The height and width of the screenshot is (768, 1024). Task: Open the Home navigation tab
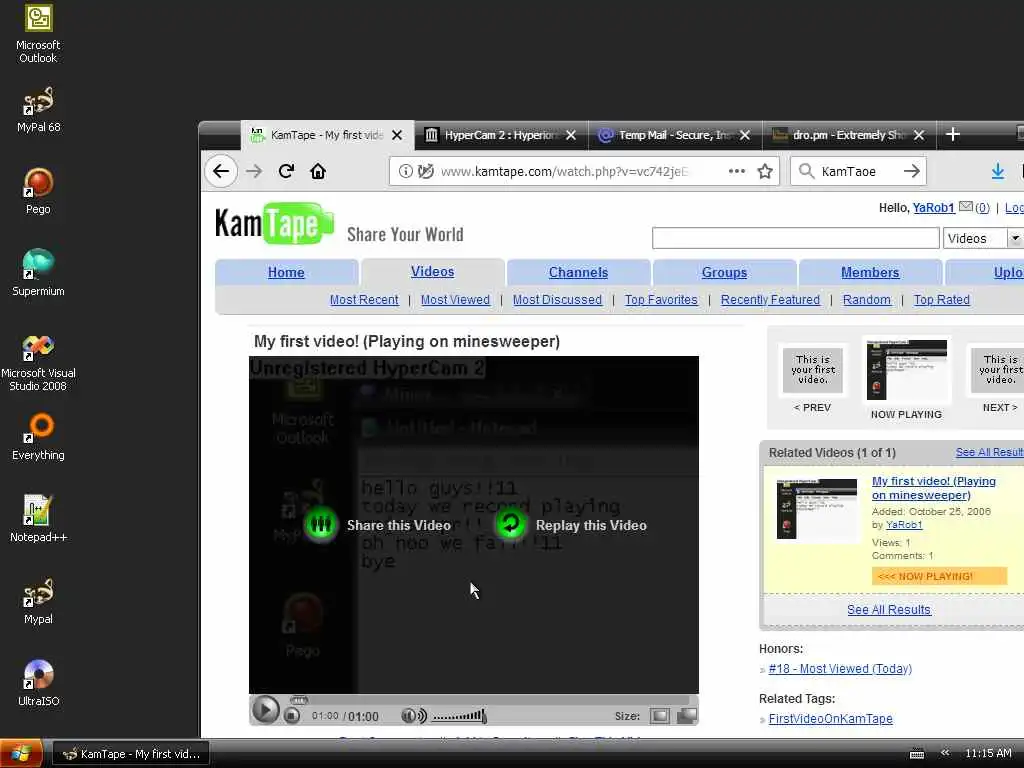[x=286, y=272]
